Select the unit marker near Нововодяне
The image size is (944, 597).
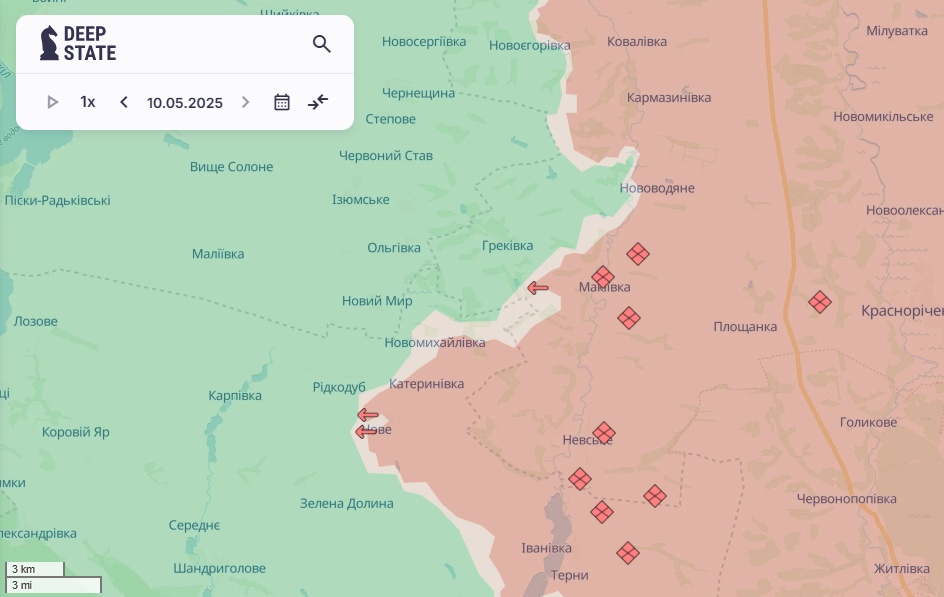pos(638,254)
